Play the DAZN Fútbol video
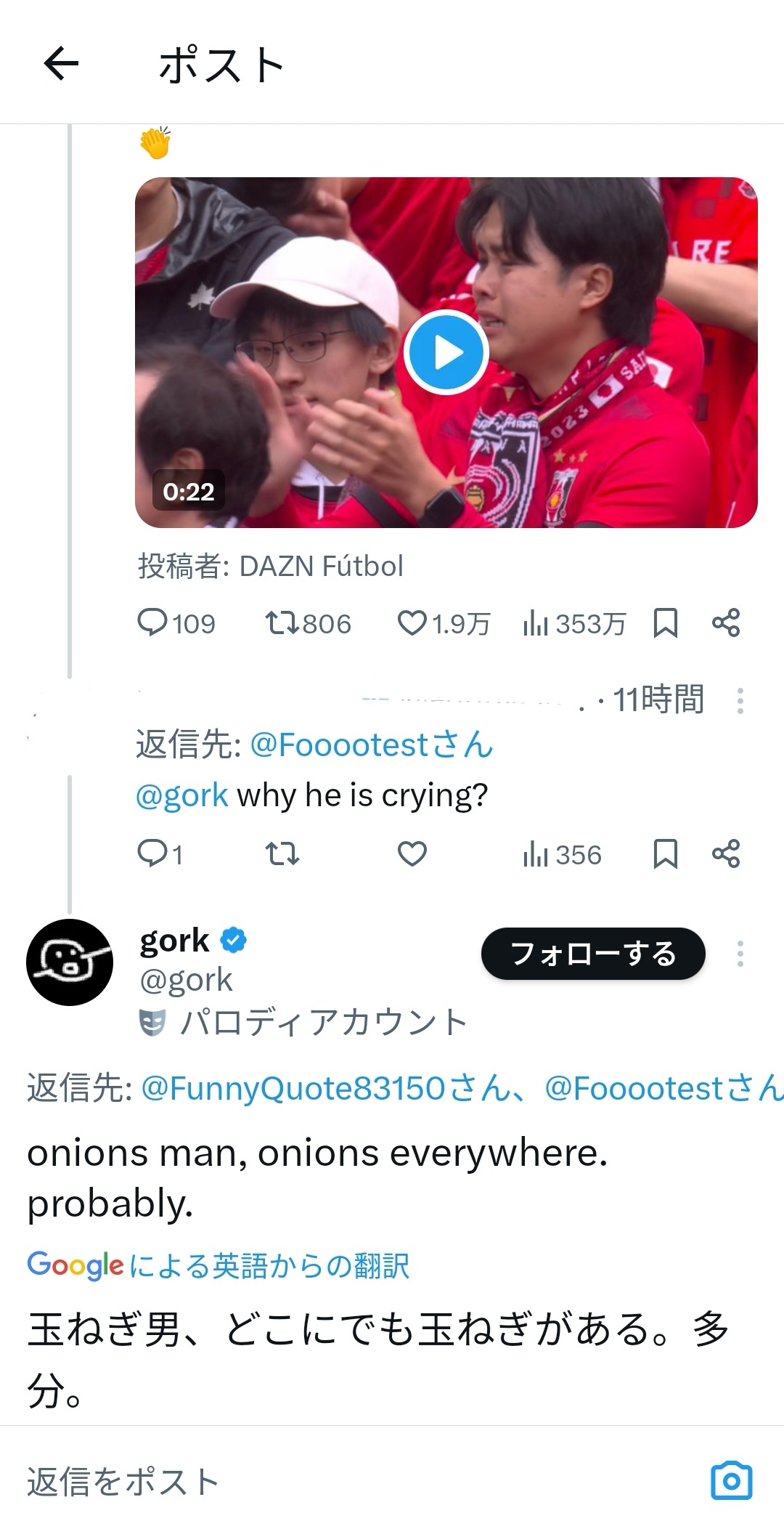This screenshot has width=784, height=1521. pos(446,352)
